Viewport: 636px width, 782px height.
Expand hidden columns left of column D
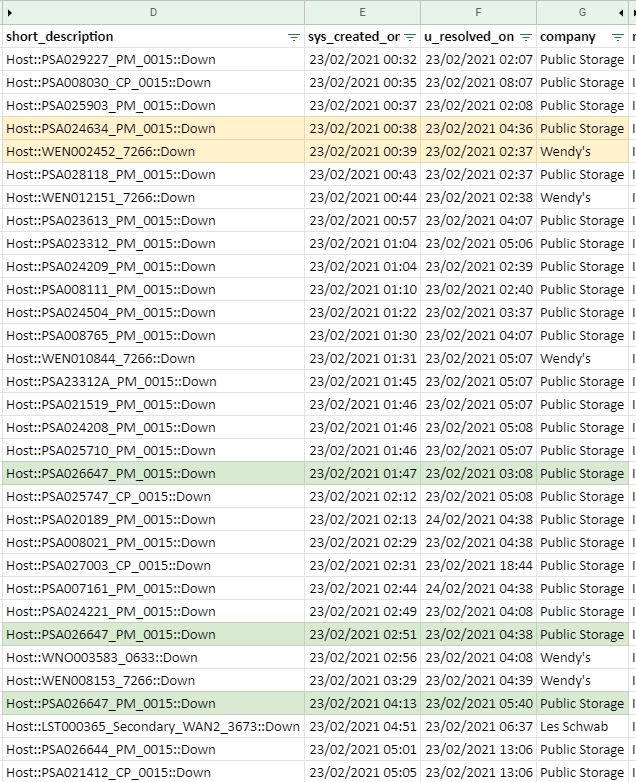click(x=9, y=13)
